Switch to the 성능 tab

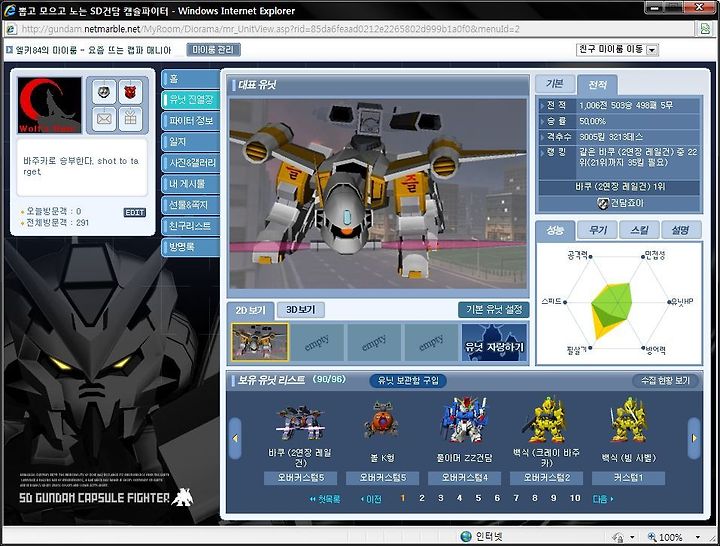[555, 231]
